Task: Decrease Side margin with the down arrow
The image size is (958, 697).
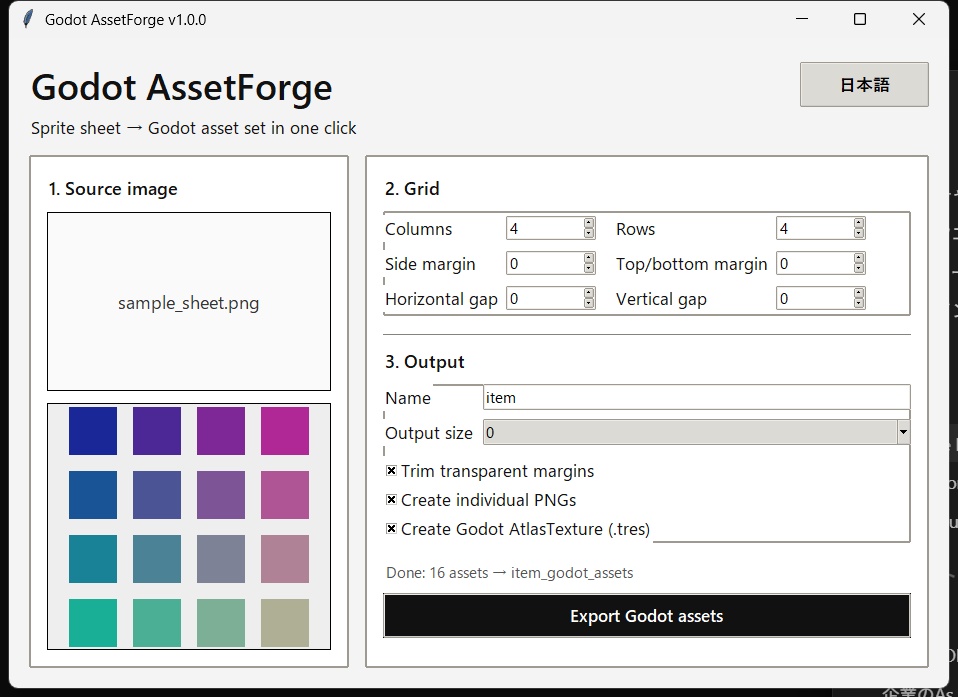Action: [589, 268]
